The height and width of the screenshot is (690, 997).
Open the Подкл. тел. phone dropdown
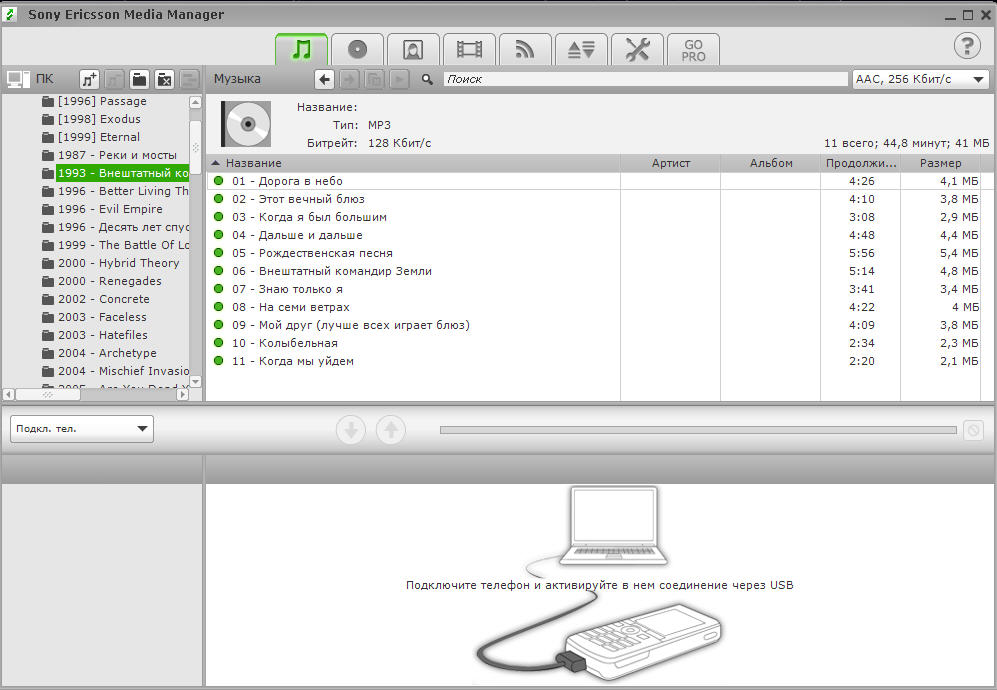[x=82, y=429]
